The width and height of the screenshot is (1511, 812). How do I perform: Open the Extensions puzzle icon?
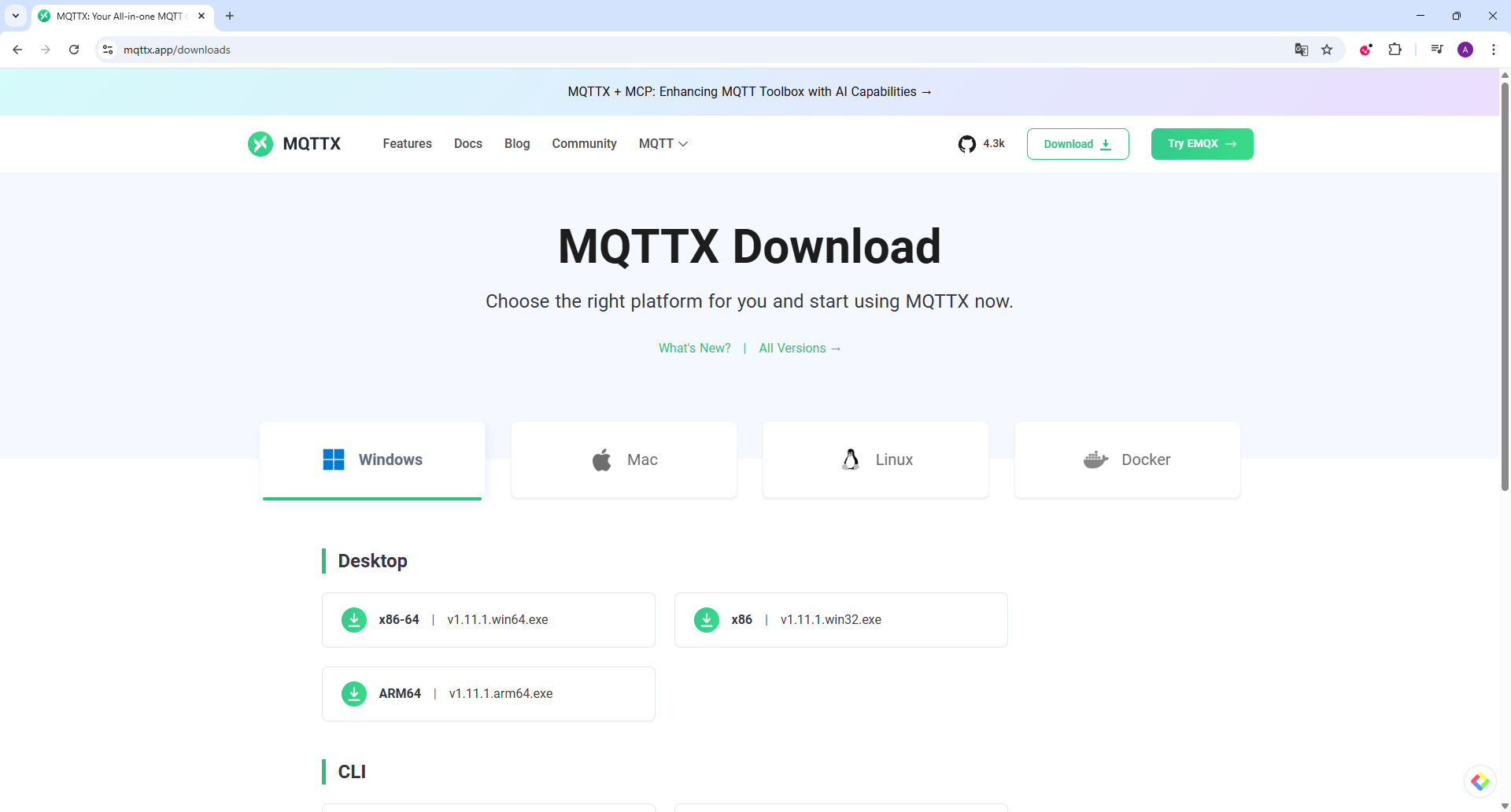click(1395, 50)
